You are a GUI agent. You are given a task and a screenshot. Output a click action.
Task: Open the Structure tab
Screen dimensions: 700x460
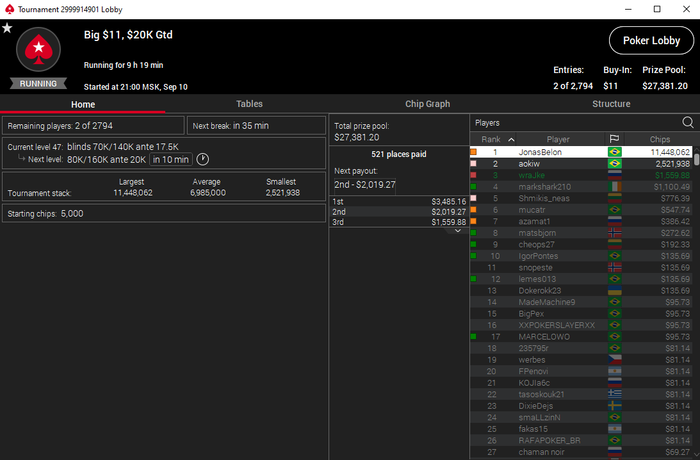[611, 104]
